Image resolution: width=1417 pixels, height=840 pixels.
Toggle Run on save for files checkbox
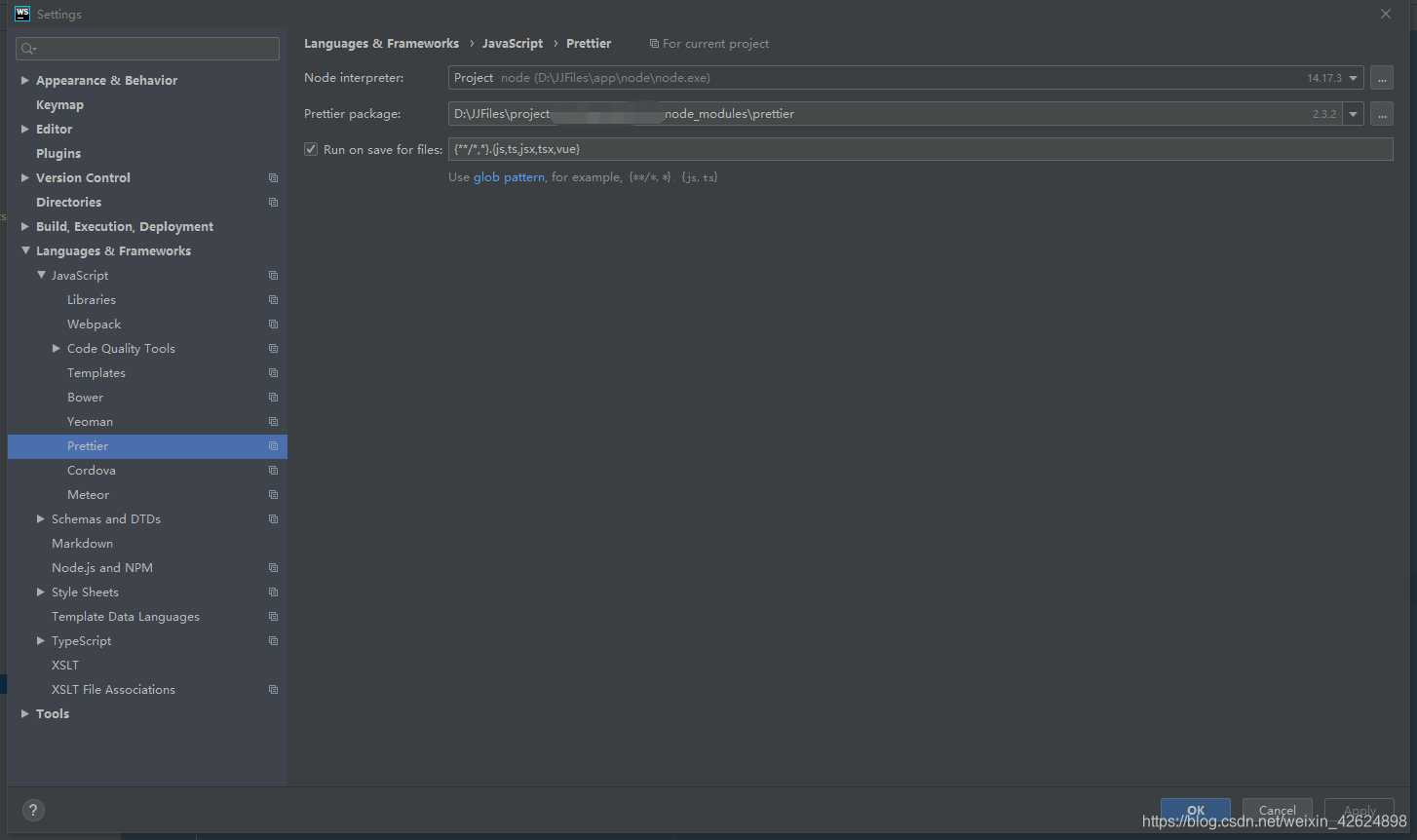coord(311,149)
